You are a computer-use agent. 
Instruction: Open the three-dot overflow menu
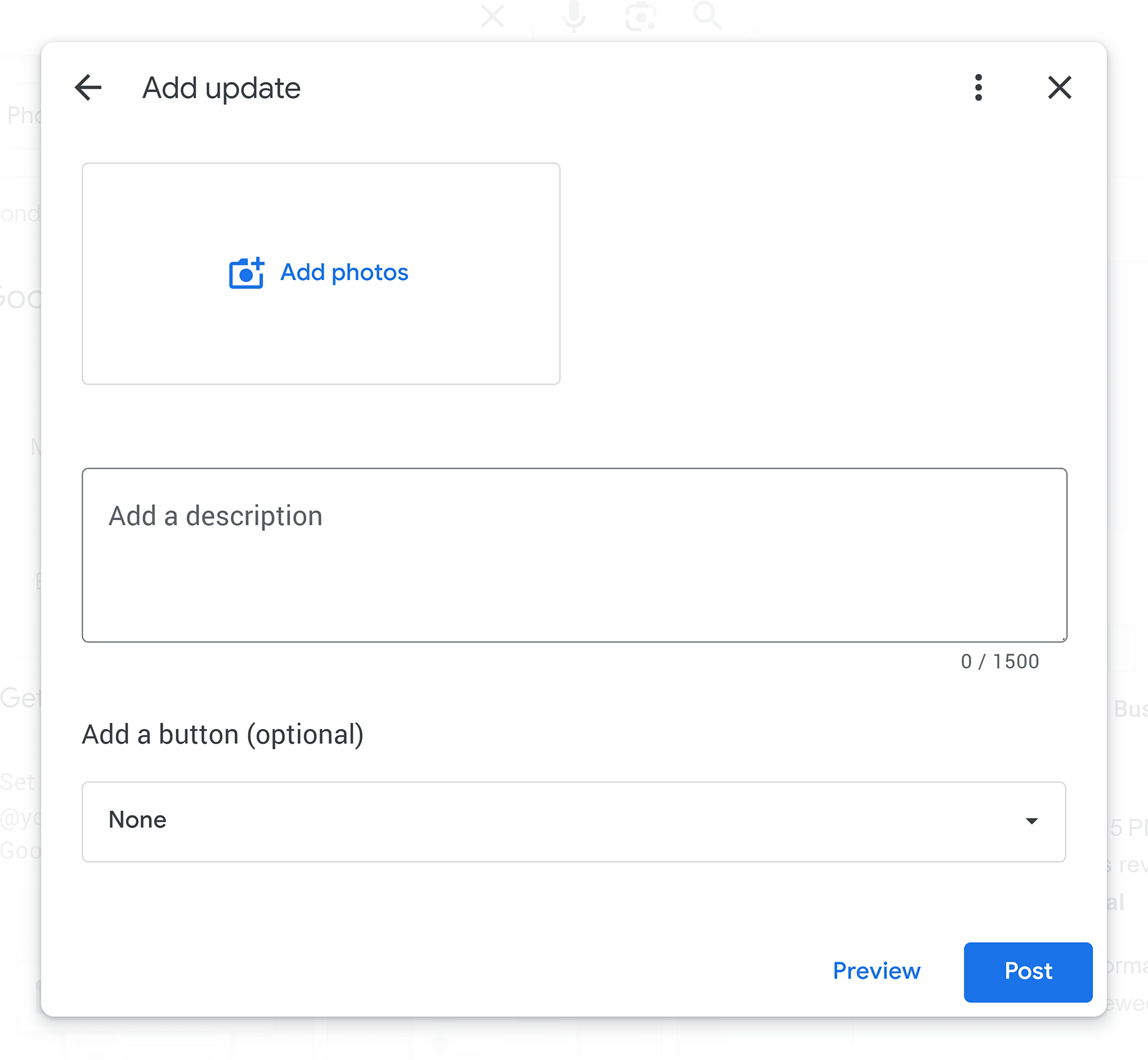pos(978,87)
